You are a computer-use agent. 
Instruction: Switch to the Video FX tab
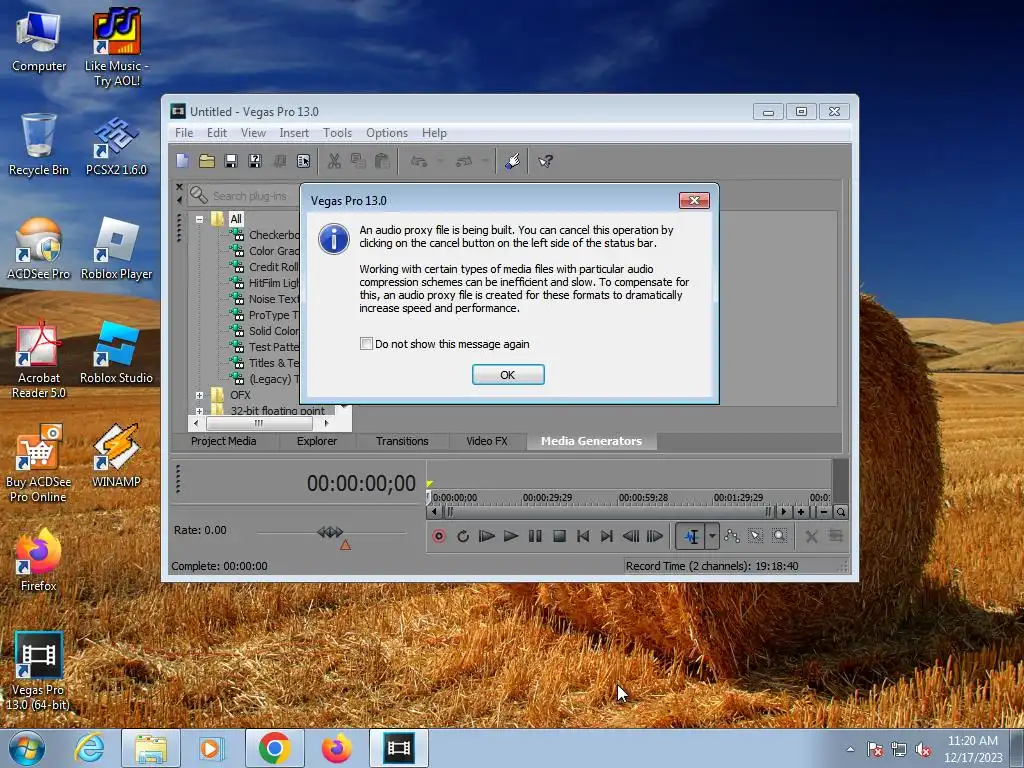pyautogui.click(x=487, y=441)
